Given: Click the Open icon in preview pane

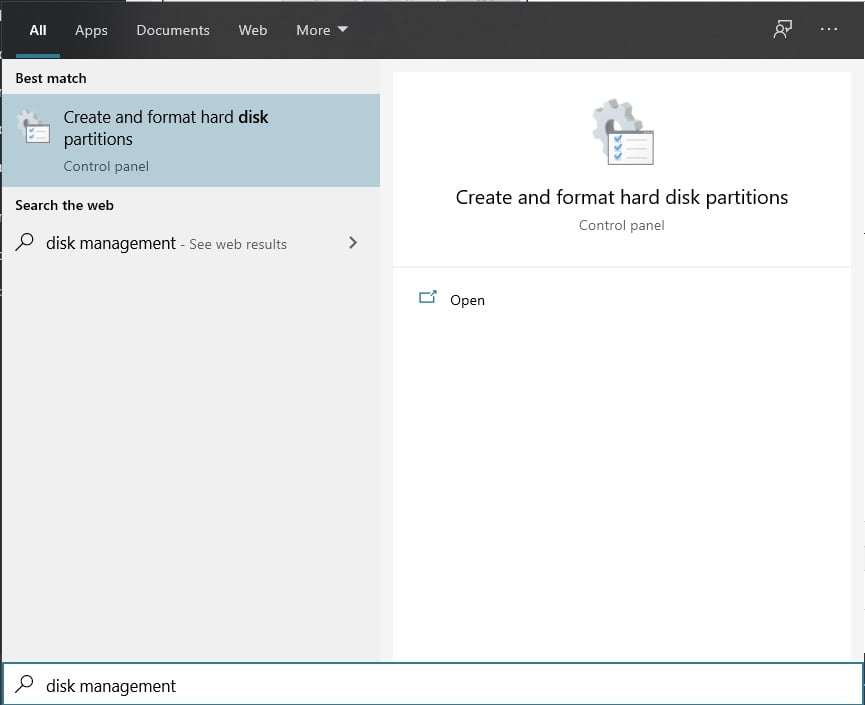Looking at the screenshot, I should click(428, 298).
